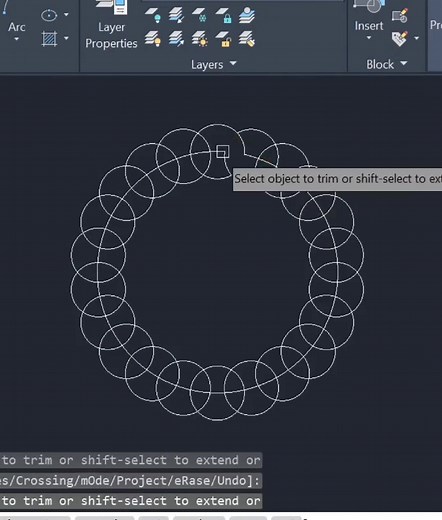
Task: Open the Hatch tool dropdown arrow
Action: pos(66,38)
